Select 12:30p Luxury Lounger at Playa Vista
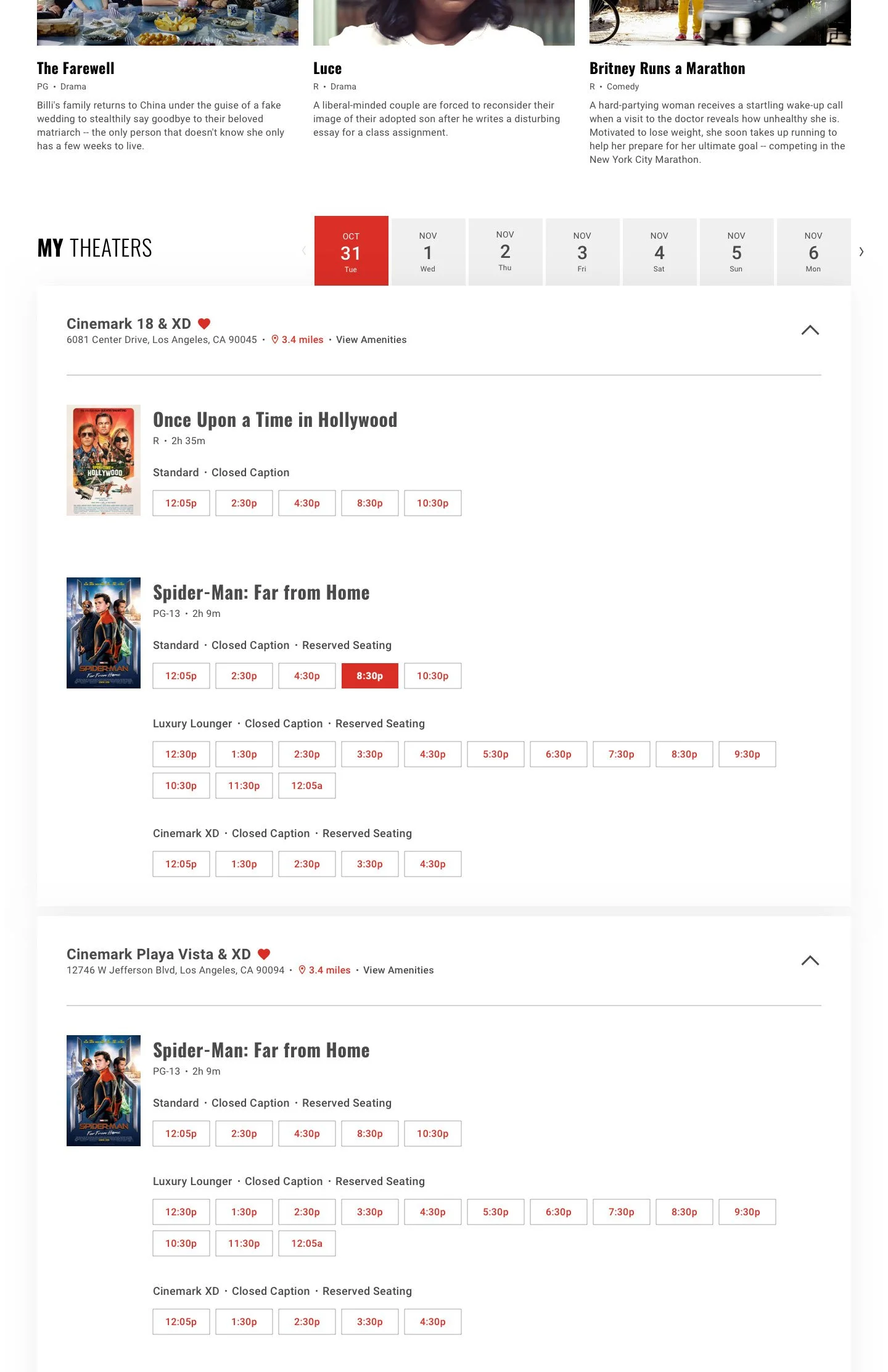Screen dimensions: 888x1372 [181, 1212]
